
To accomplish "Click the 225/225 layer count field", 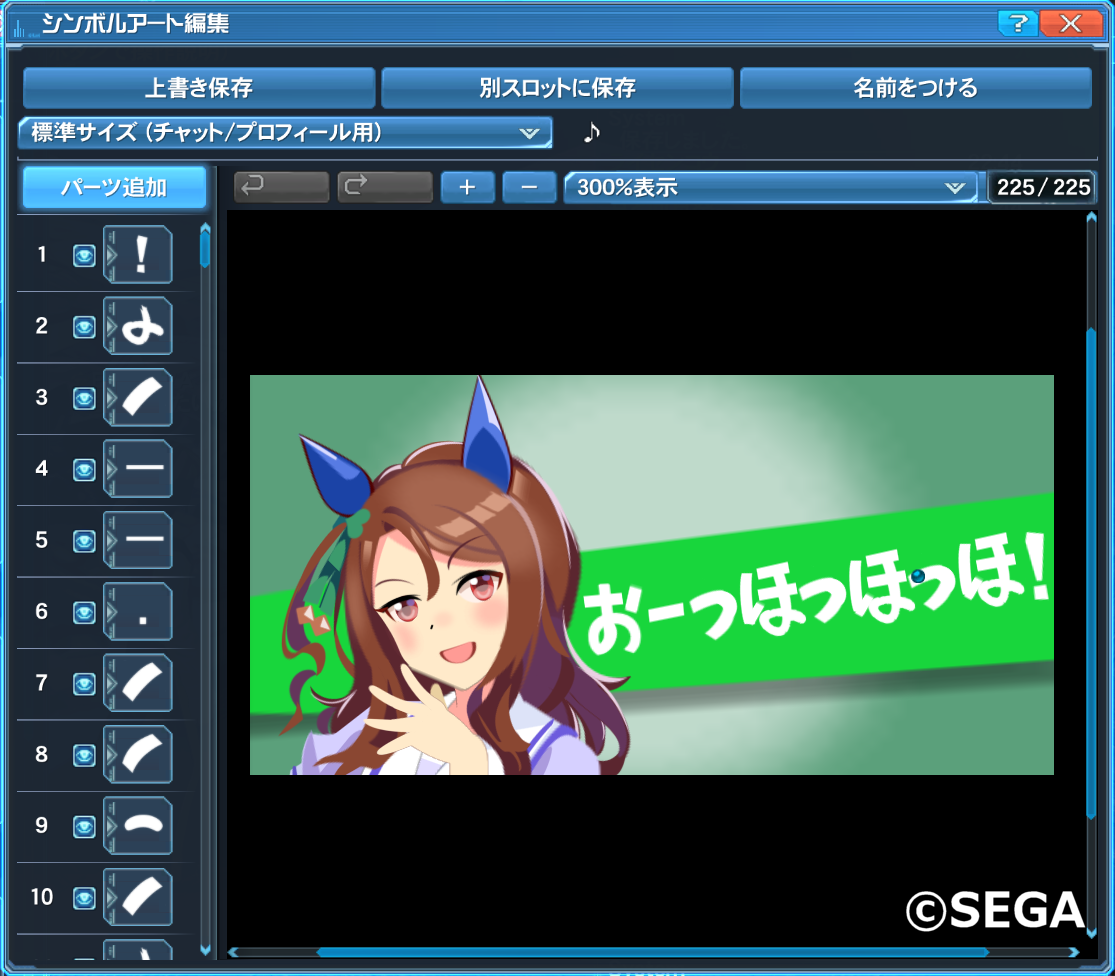I will (1042, 187).
